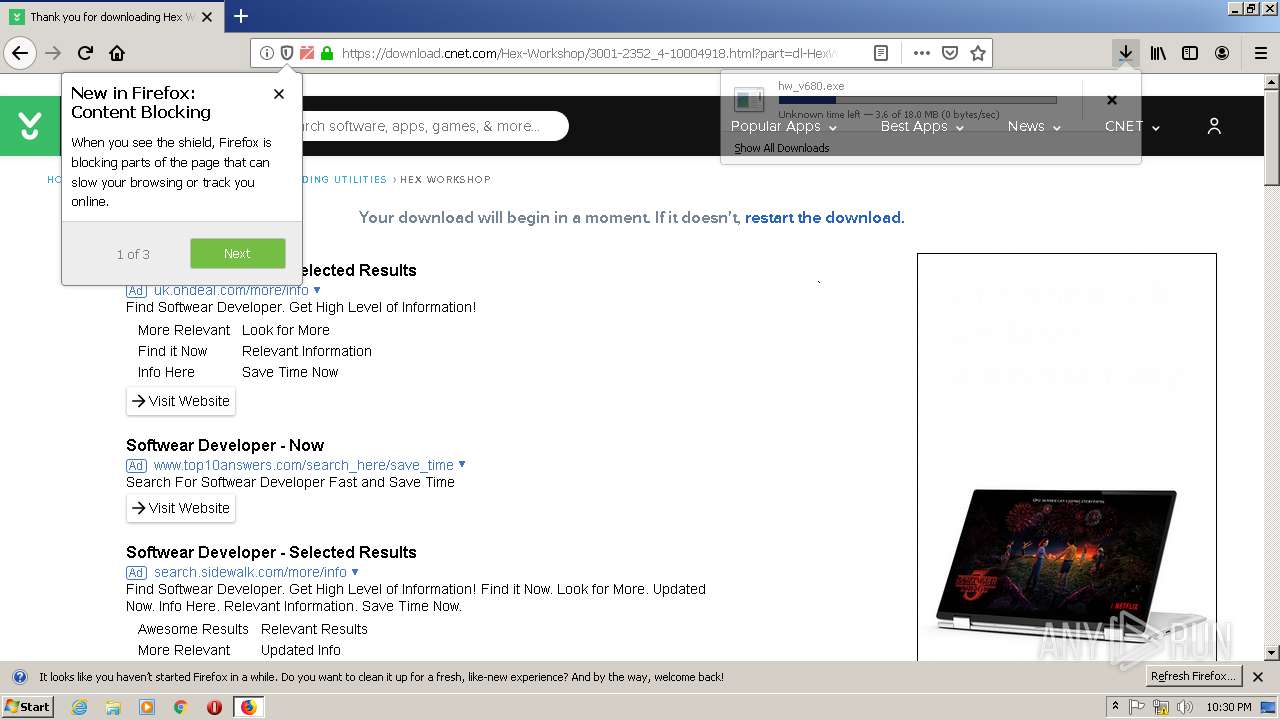Click Softwear Developer - Now heading
Screen dimensions: 1280x720
click(225, 445)
